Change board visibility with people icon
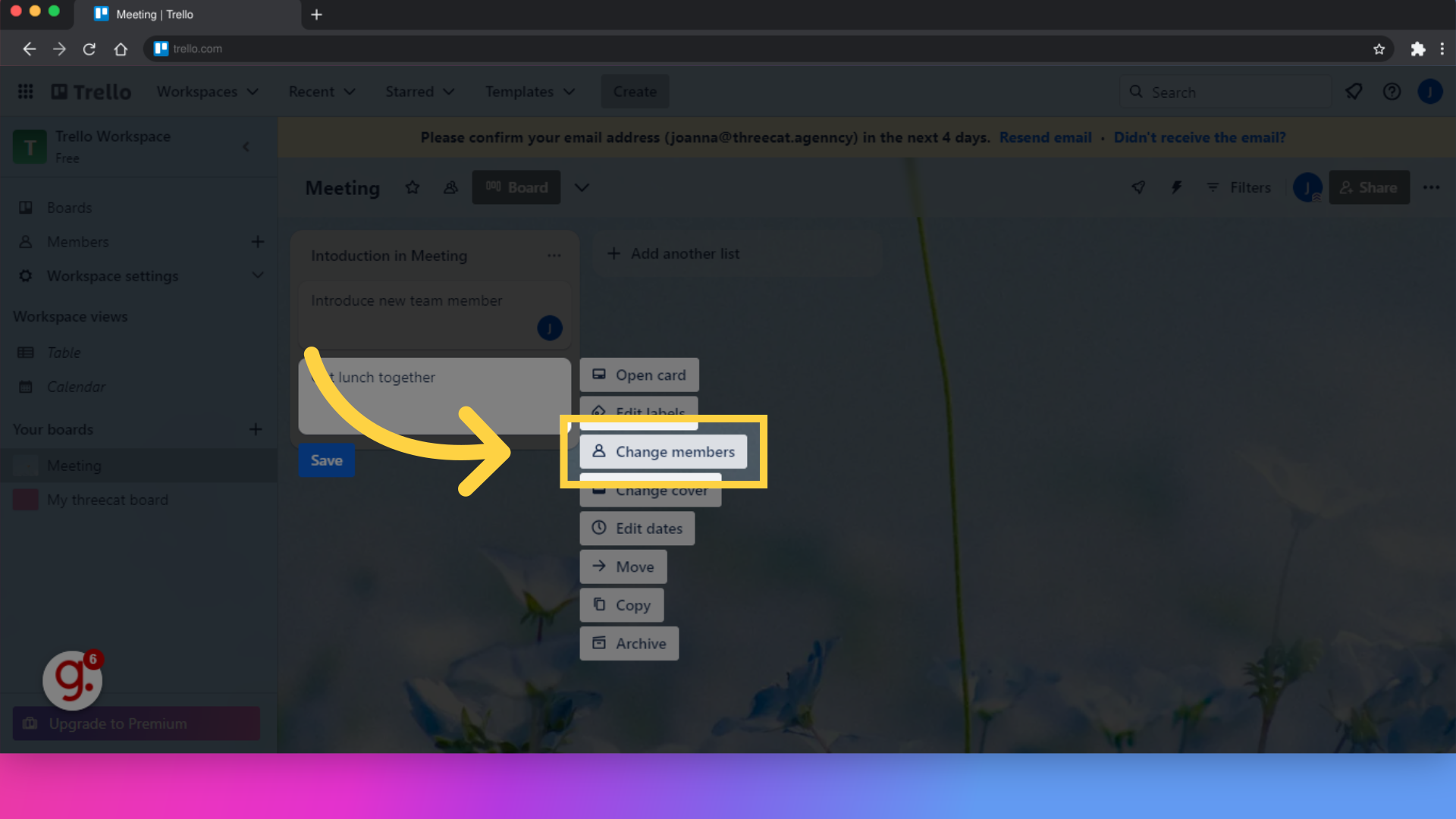The width and height of the screenshot is (1456, 819). point(450,187)
